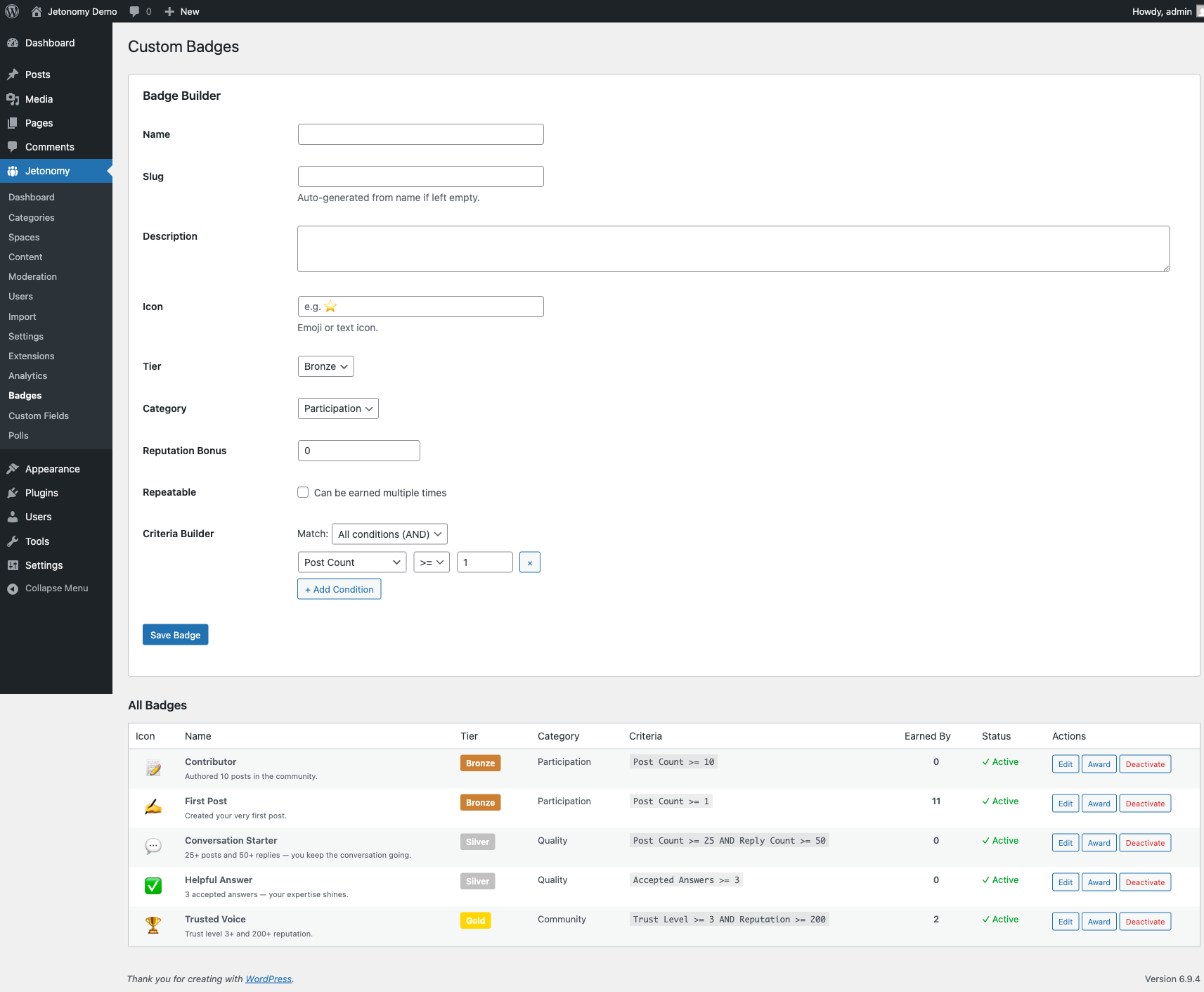Image resolution: width=1204 pixels, height=992 pixels.
Task: Click the Save Badge button
Action: [x=175, y=634]
